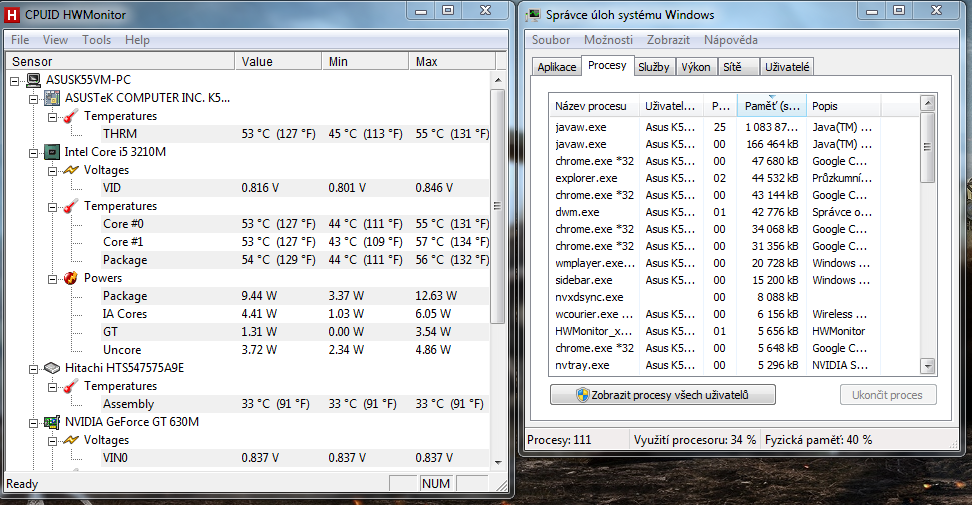
Task: Click the HWMonitor vertical scrollbar thumb
Action: [498, 206]
